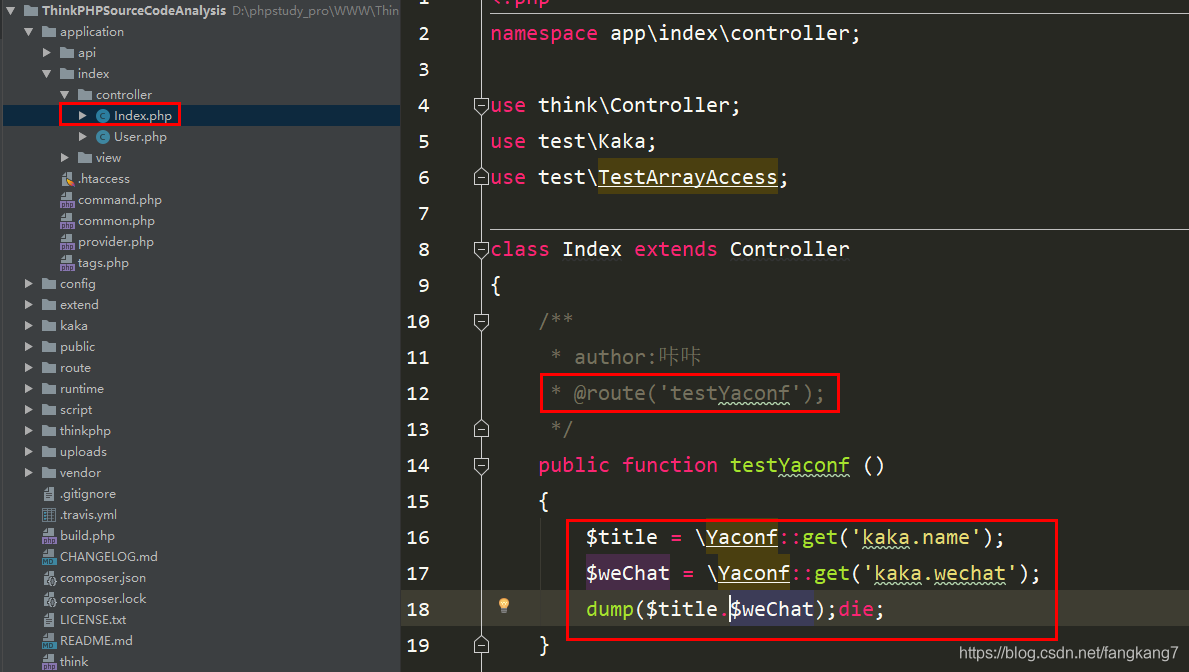Image resolution: width=1189 pixels, height=672 pixels.
Task: Click the view folder icon
Action: coord(85,158)
